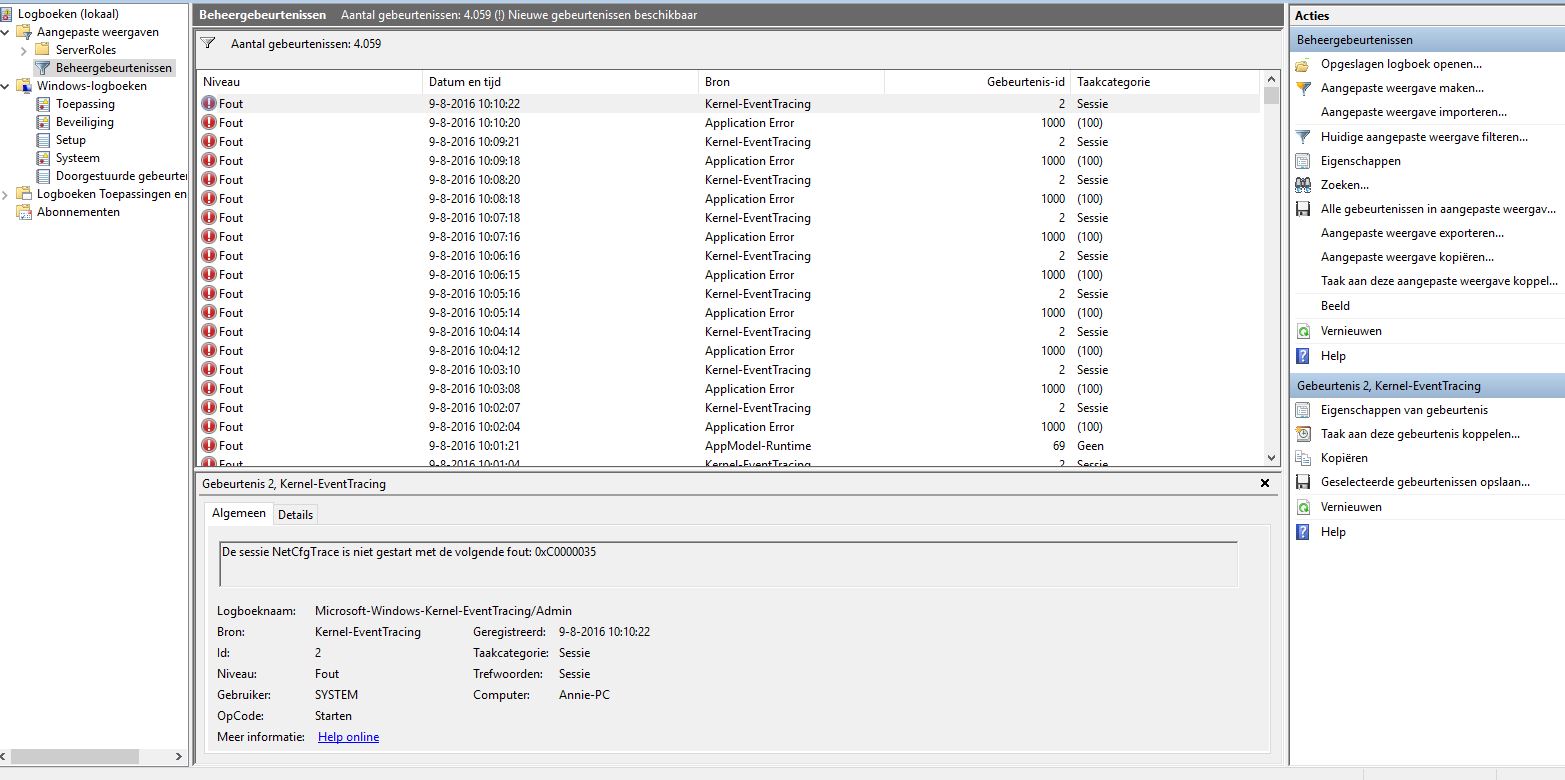Viewport: 1565px width, 780px height.
Task: Sort events by the Niveau column header
Action: tap(309, 82)
